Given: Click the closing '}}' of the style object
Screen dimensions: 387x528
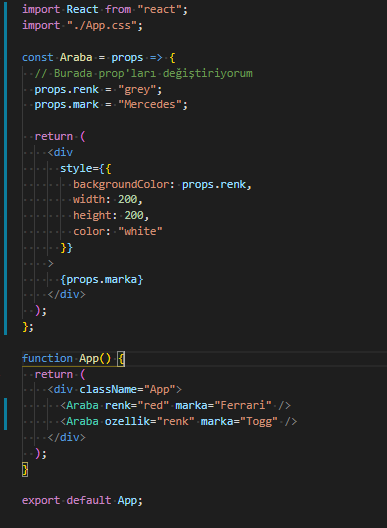Looking at the screenshot, I should 66,248.
